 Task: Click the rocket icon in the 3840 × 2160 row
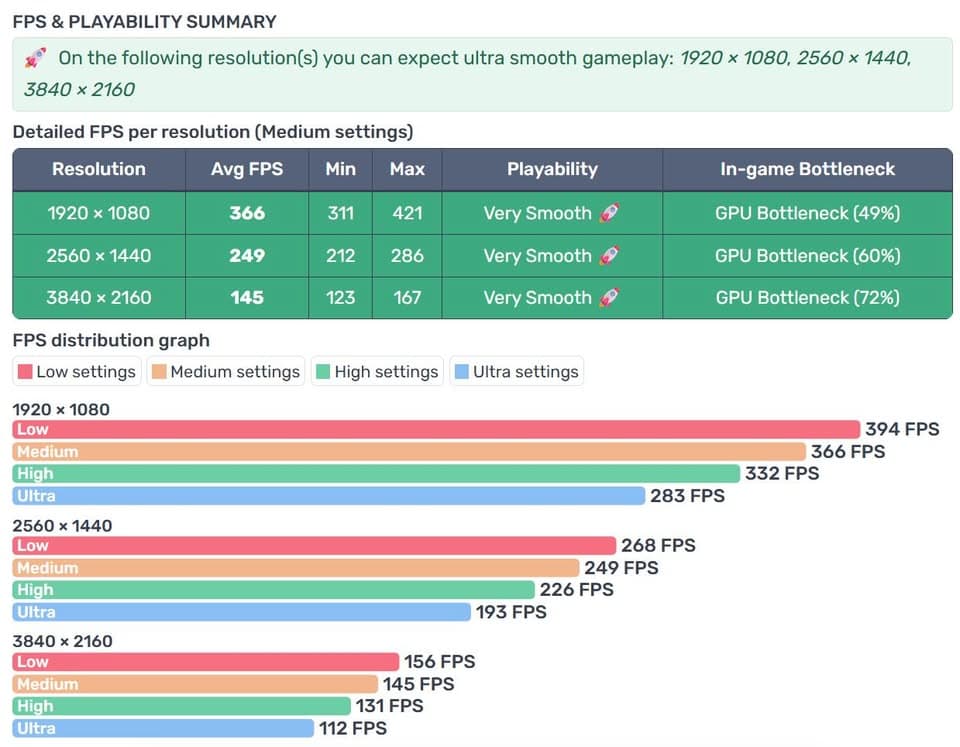(x=609, y=298)
